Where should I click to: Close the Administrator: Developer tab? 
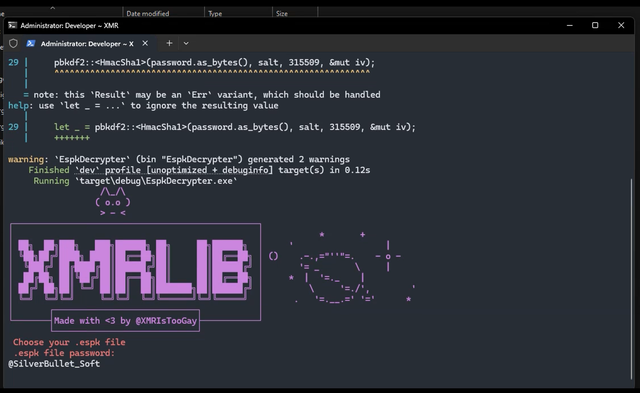click(x=145, y=43)
